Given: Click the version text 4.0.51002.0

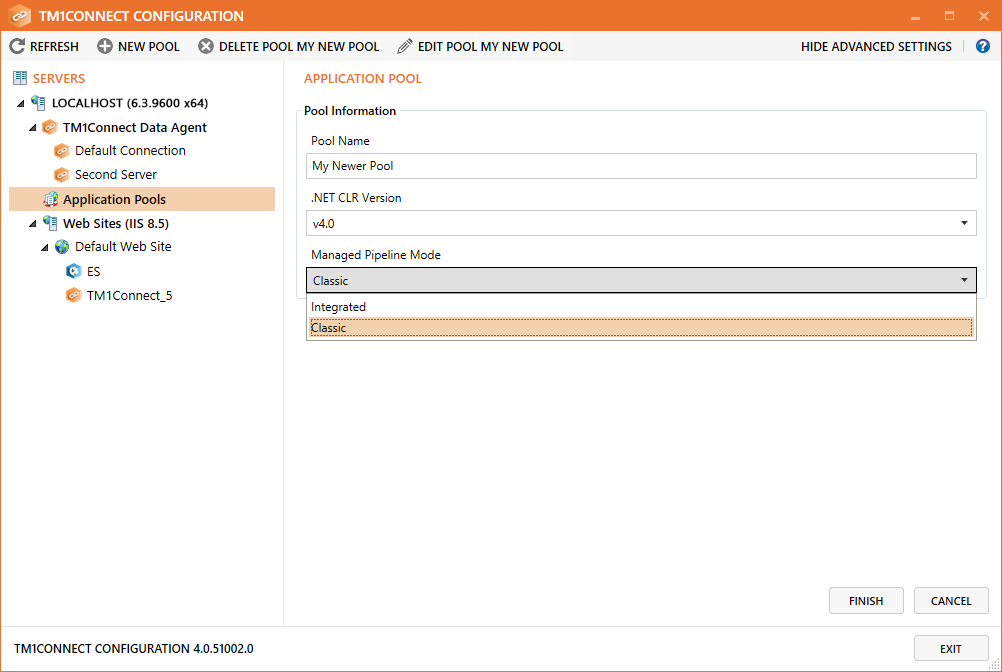Looking at the screenshot, I should pos(223,648).
